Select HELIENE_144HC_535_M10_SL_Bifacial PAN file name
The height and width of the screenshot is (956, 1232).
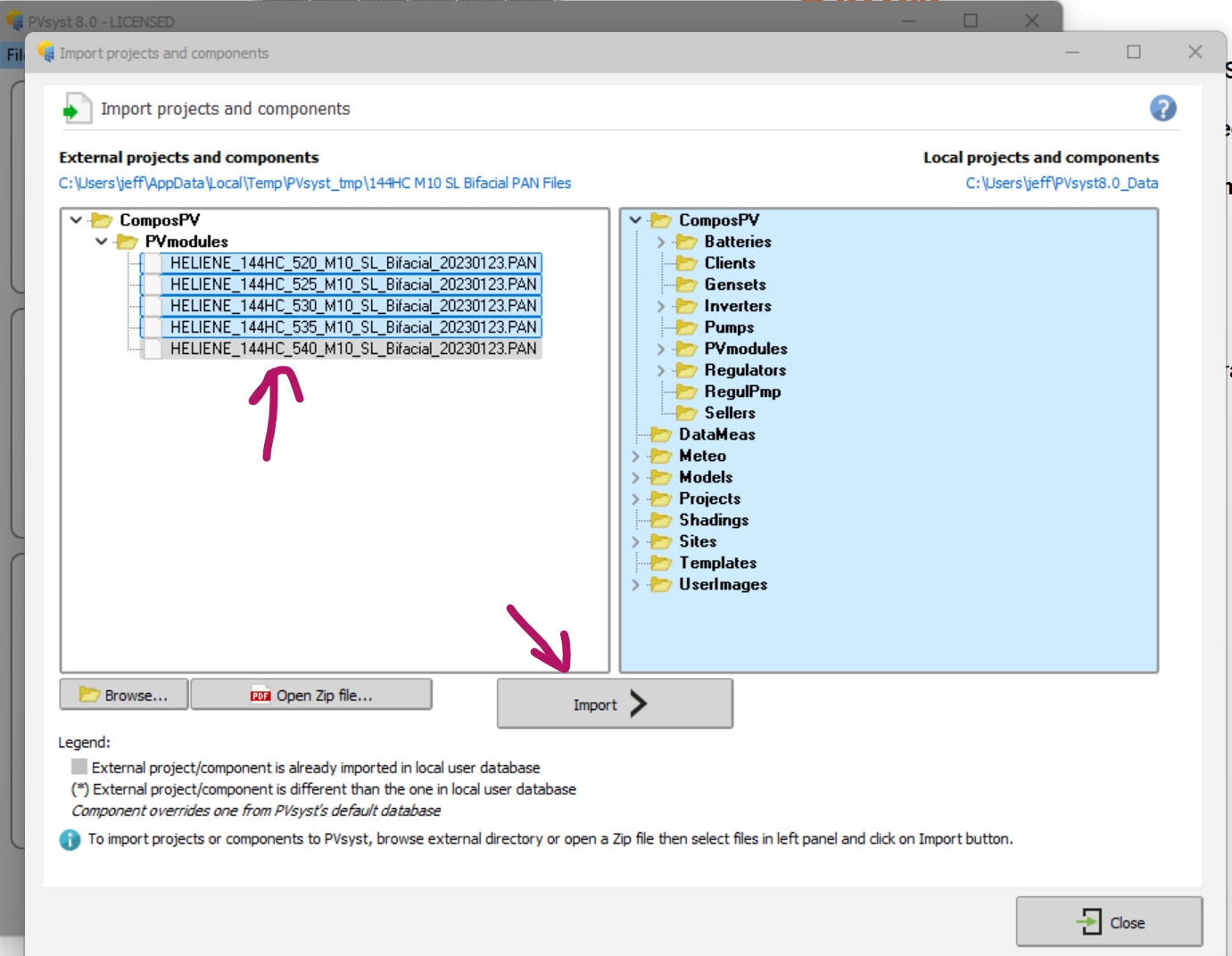click(353, 327)
